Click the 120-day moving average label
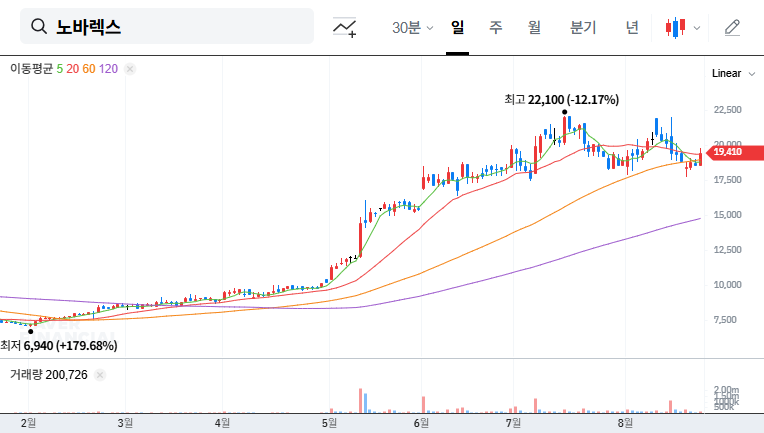 (x=108, y=69)
